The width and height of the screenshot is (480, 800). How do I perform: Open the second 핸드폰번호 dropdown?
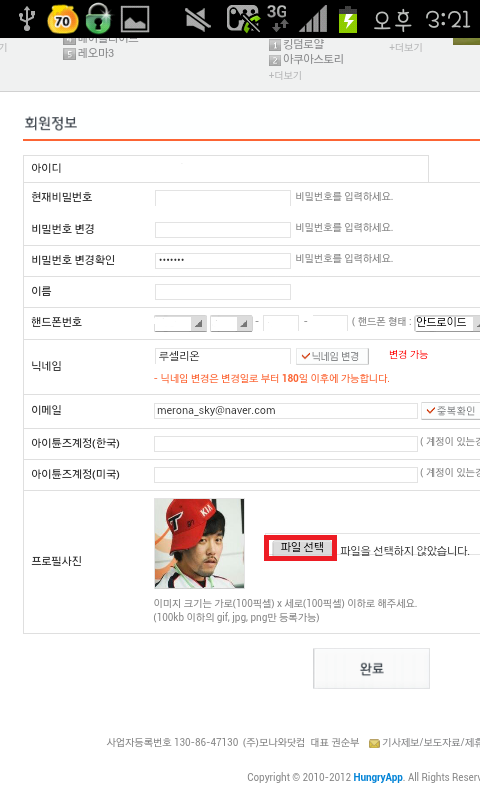(231, 323)
